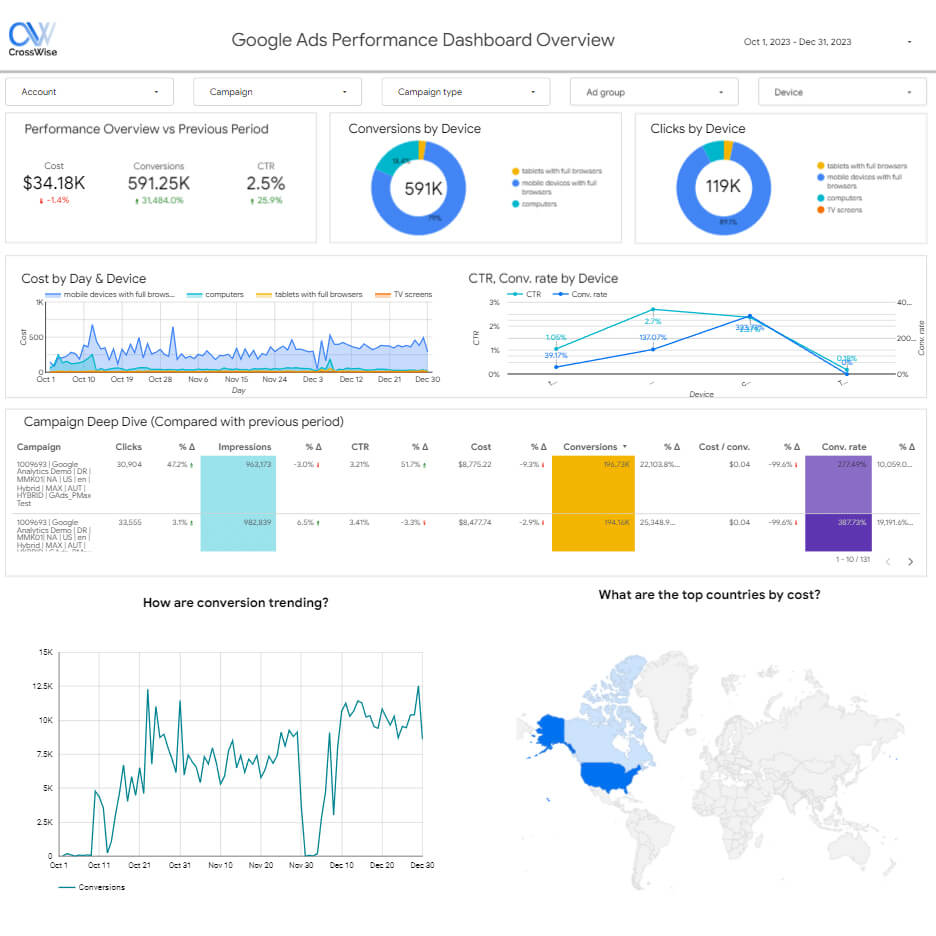936x936 pixels.
Task: Click computers legend marker in Conversions by Device
Action: pyautogui.click(x=514, y=204)
